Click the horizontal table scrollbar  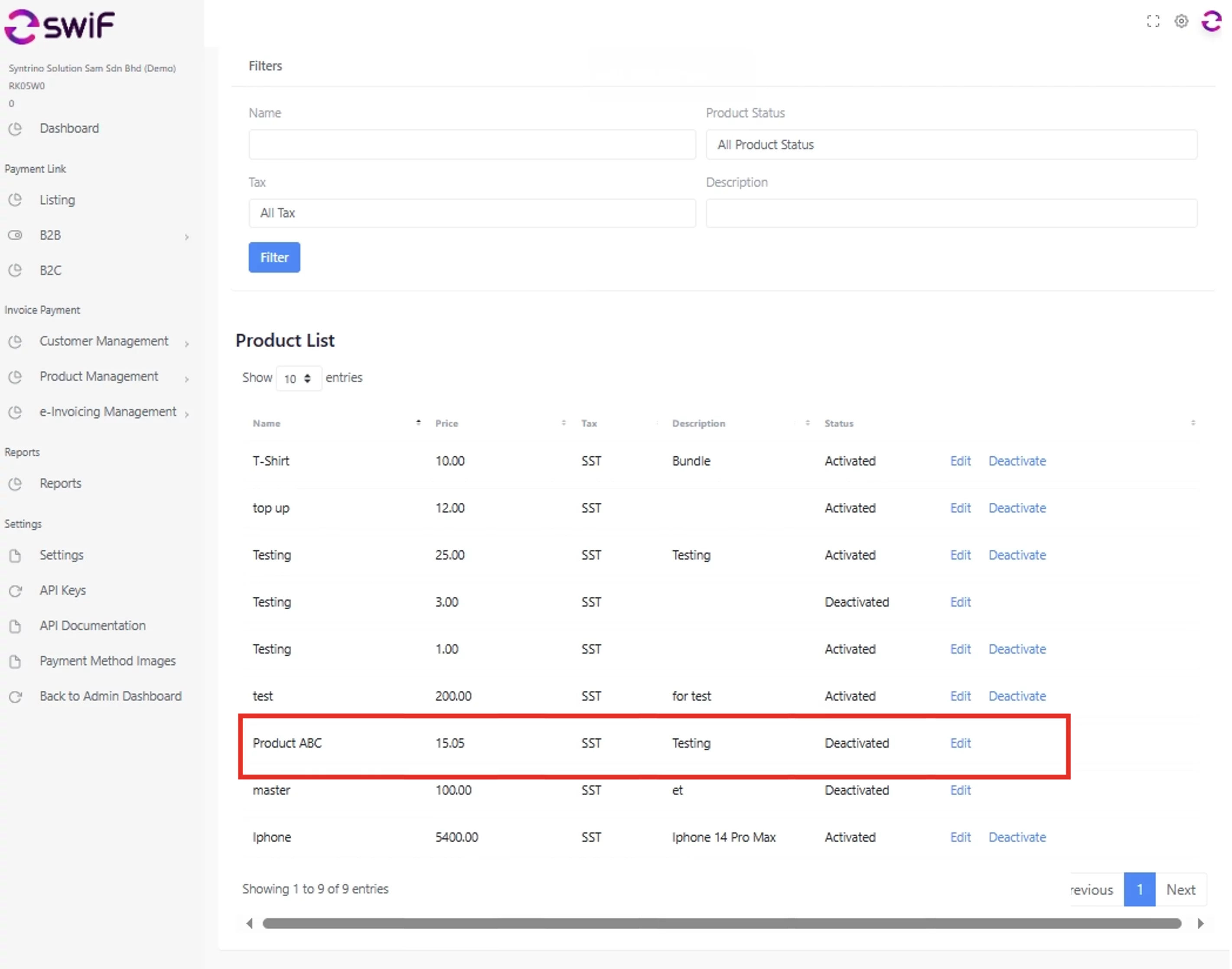pos(722,923)
